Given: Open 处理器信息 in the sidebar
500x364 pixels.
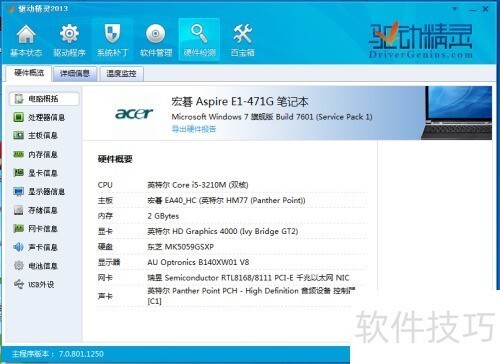Looking at the screenshot, I should tap(39, 117).
